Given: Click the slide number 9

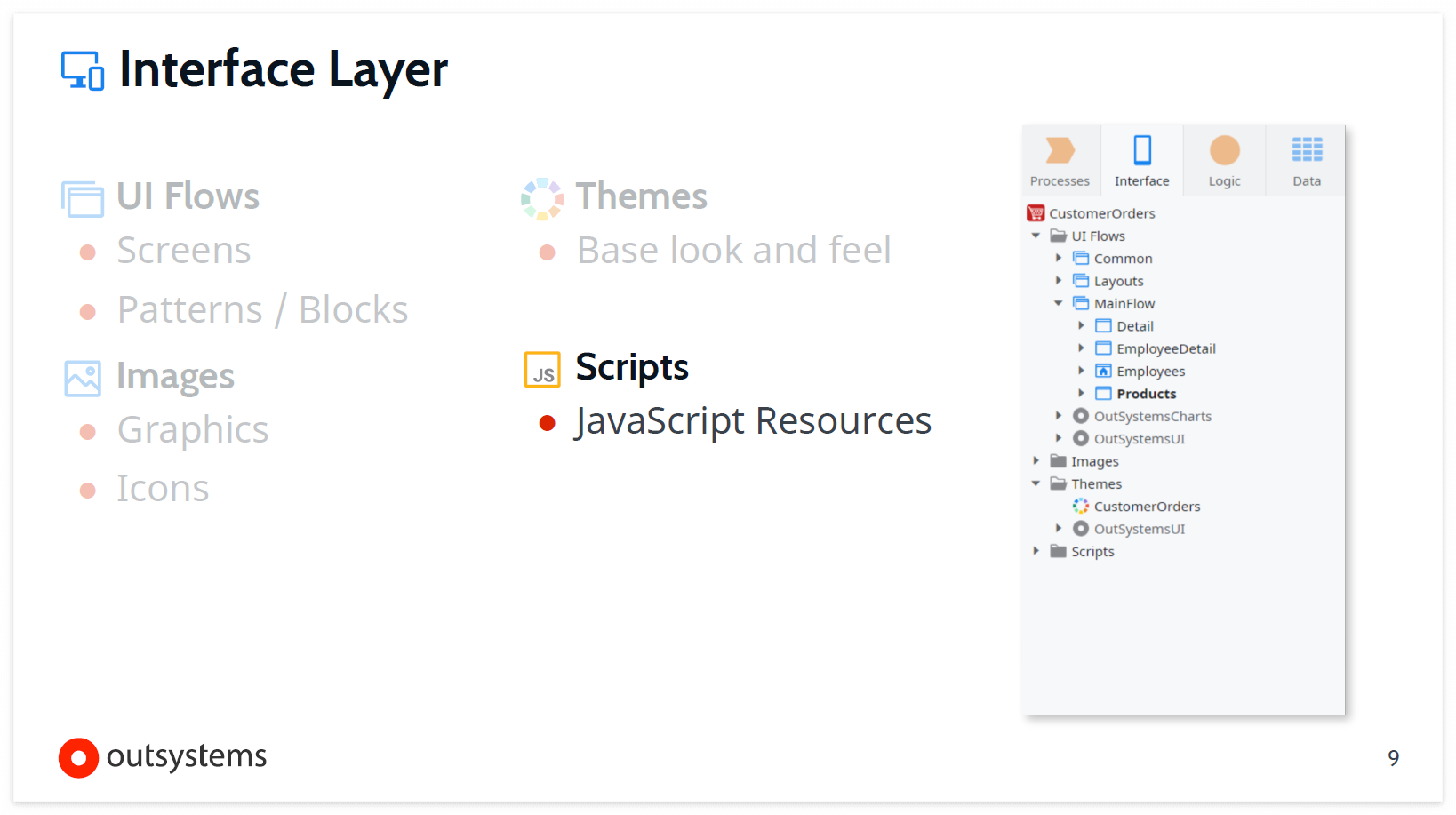Looking at the screenshot, I should (1394, 758).
